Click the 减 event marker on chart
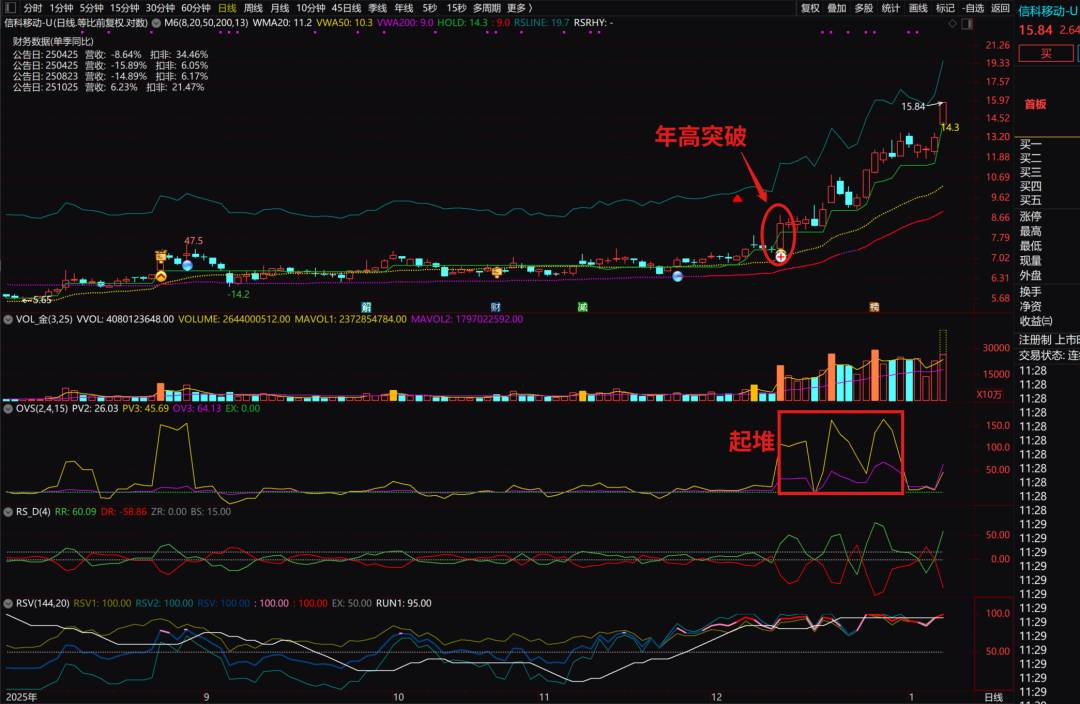This screenshot has width=1080, height=704. pos(583,307)
